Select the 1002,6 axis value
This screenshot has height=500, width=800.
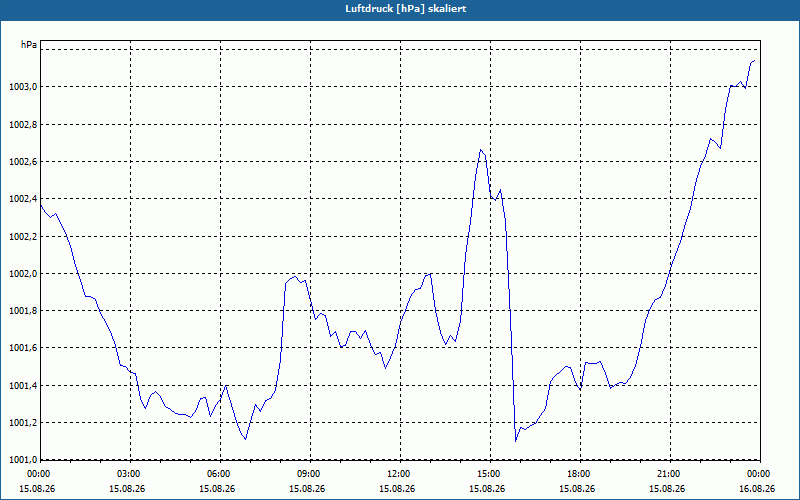coord(23,162)
